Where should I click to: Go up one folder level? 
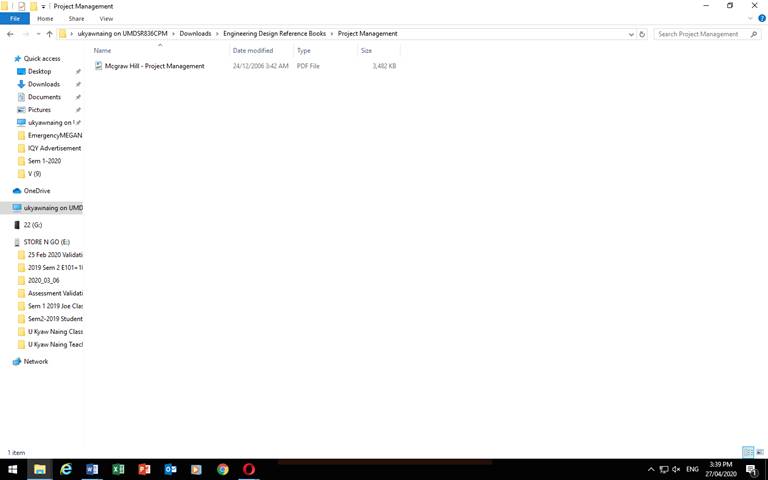coord(49,34)
